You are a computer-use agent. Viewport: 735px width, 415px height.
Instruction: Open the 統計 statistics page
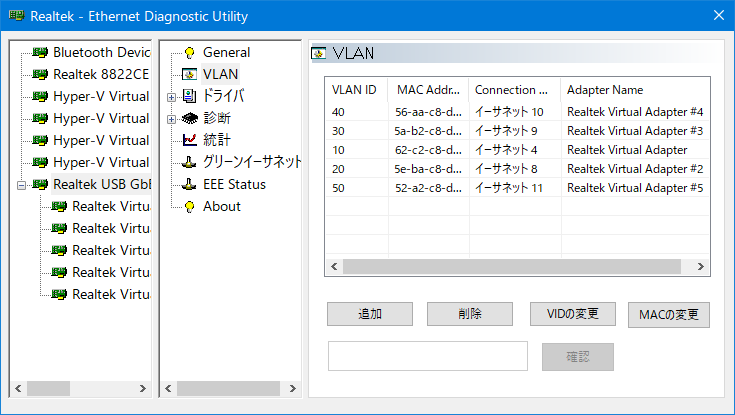pos(217,140)
